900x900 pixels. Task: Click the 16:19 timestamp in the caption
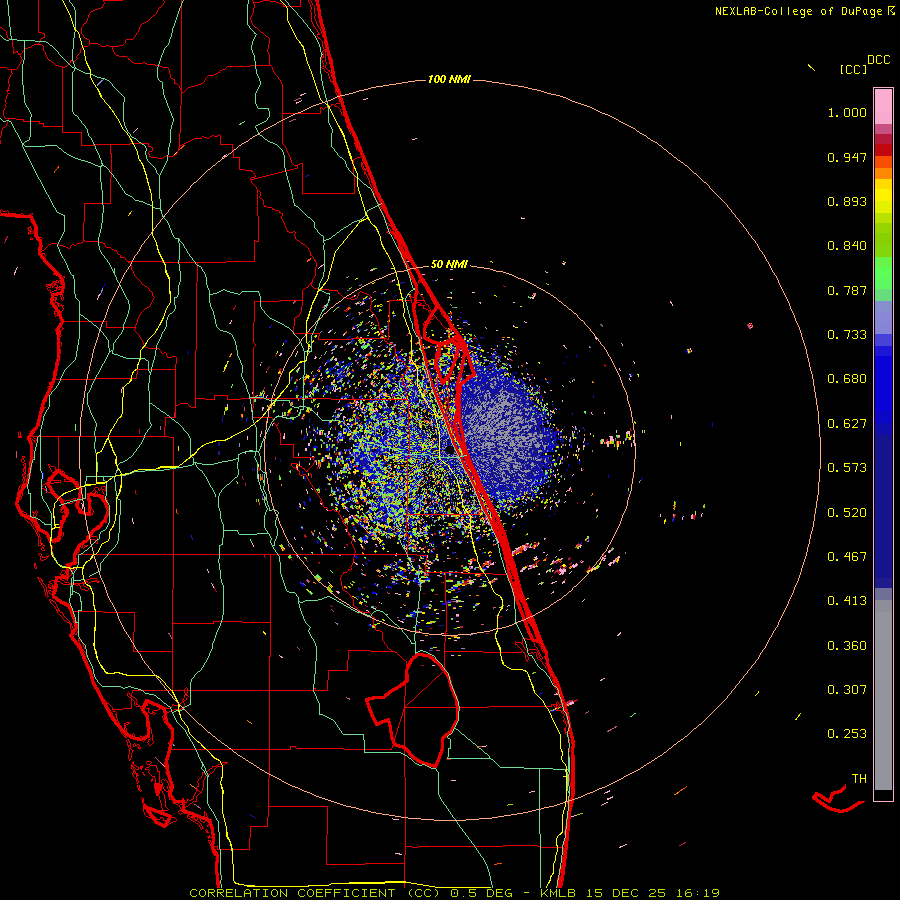699,893
